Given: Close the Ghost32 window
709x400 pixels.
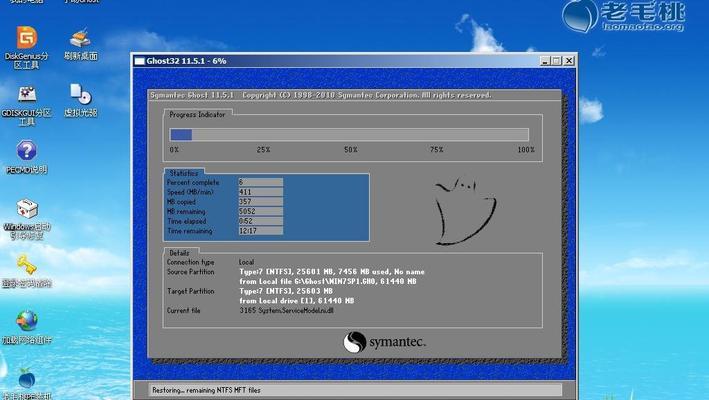Looking at the screenshot, I should (569, 61).
